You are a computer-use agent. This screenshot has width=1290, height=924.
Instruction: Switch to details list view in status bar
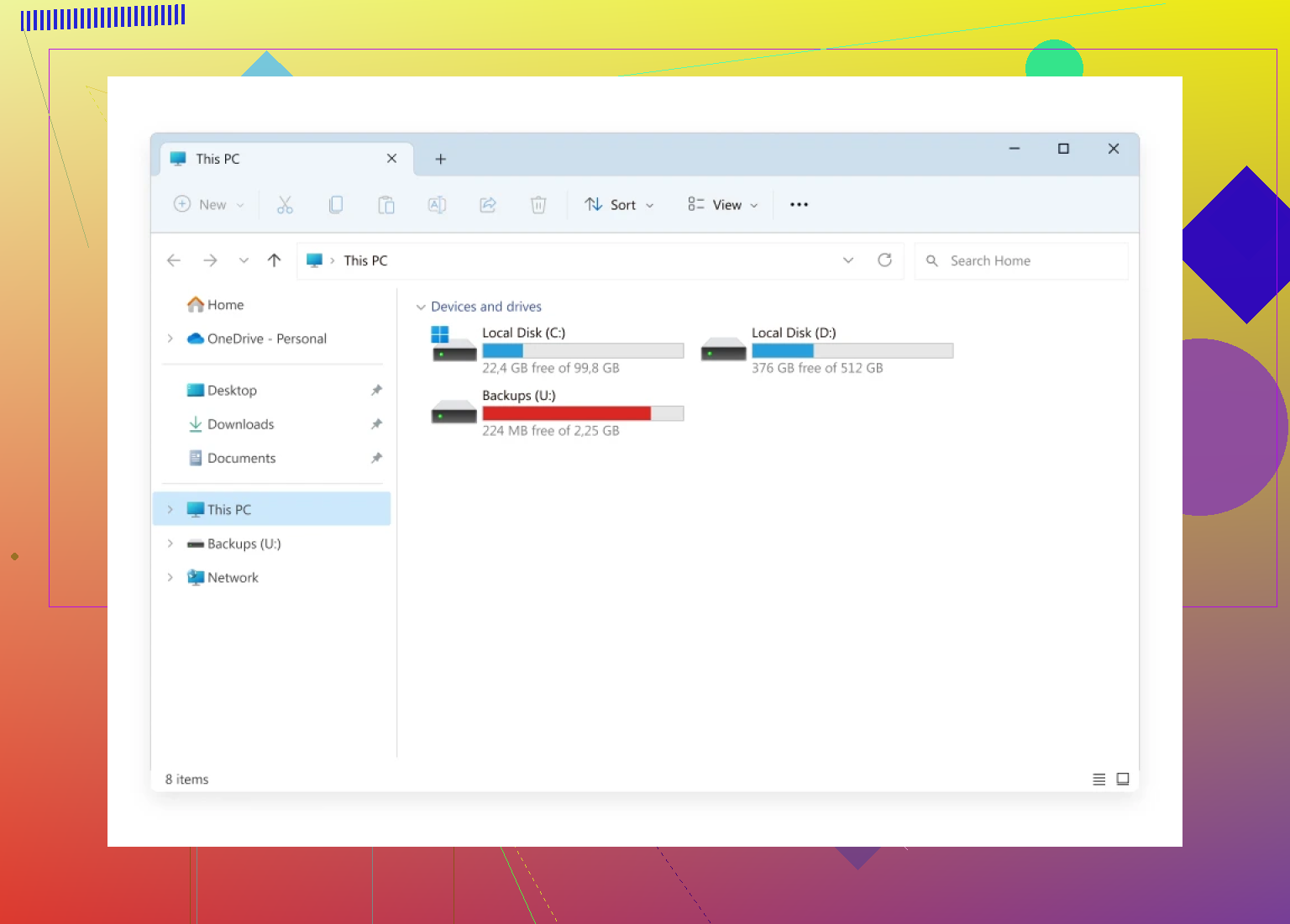pos(1099,780)
